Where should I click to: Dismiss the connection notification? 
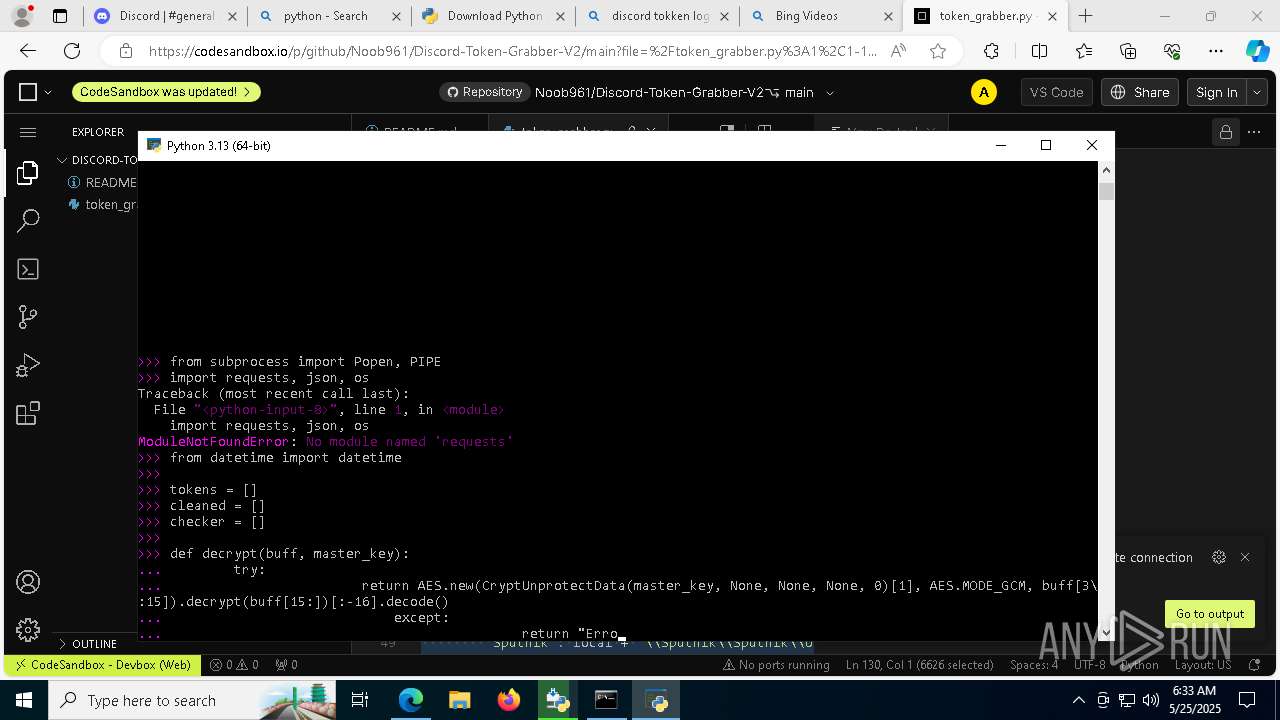point(1245,557)
